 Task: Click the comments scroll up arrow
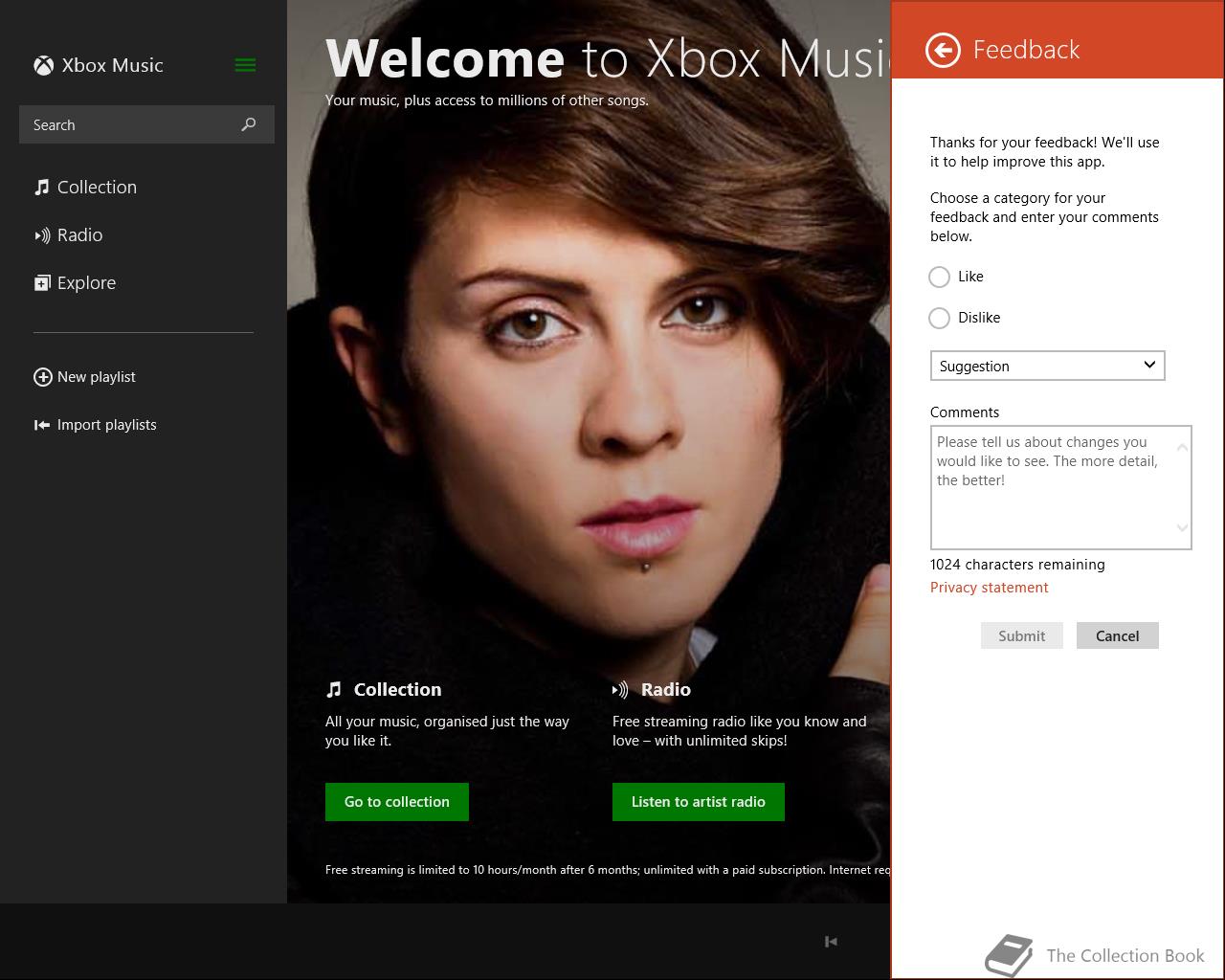coord(1182,447)
